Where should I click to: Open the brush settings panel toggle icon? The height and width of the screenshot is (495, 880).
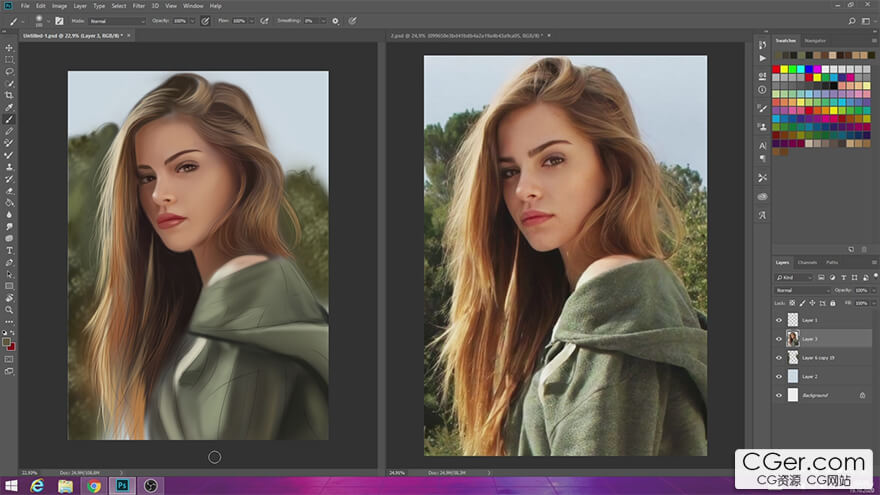pos(59,21)
